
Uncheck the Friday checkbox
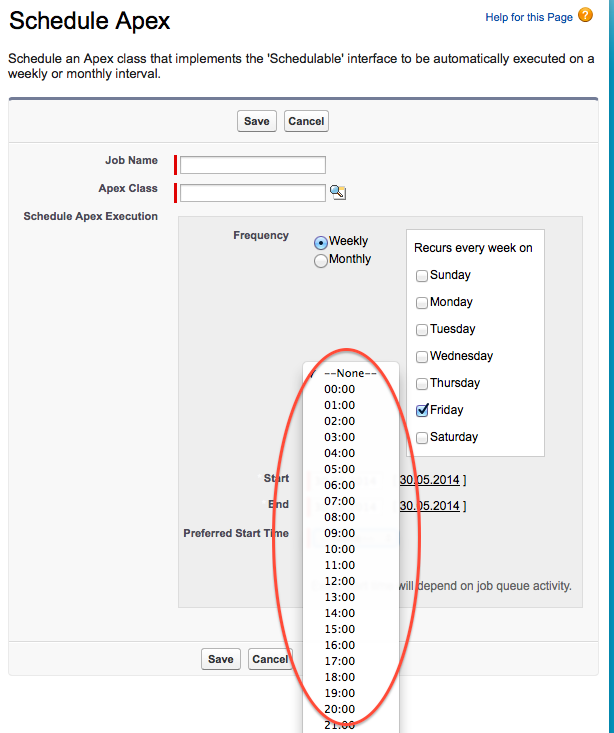[422, 410]
